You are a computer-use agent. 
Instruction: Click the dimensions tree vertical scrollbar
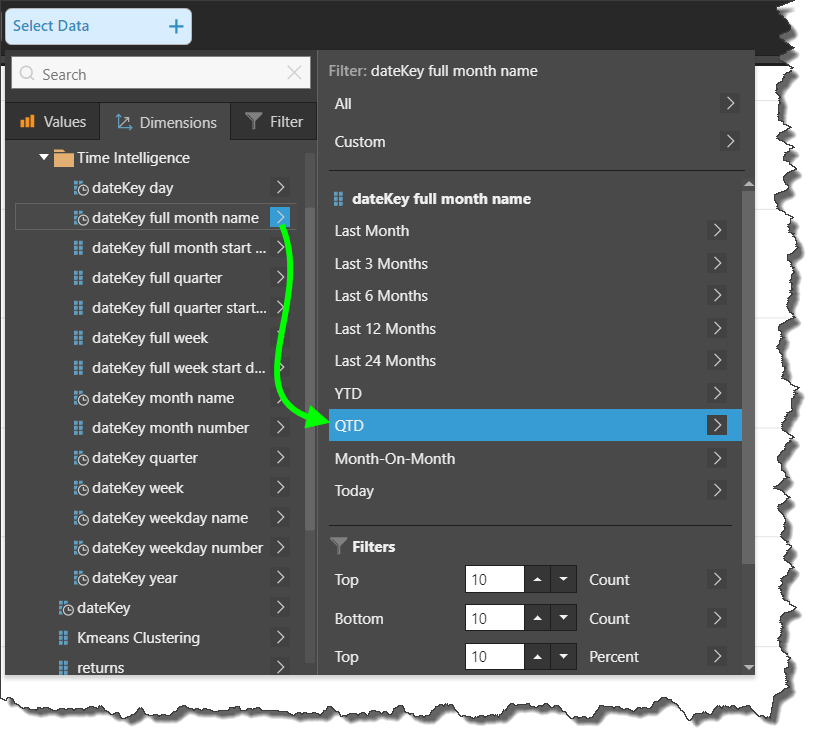pyautogui.click(x=310, y=369)
